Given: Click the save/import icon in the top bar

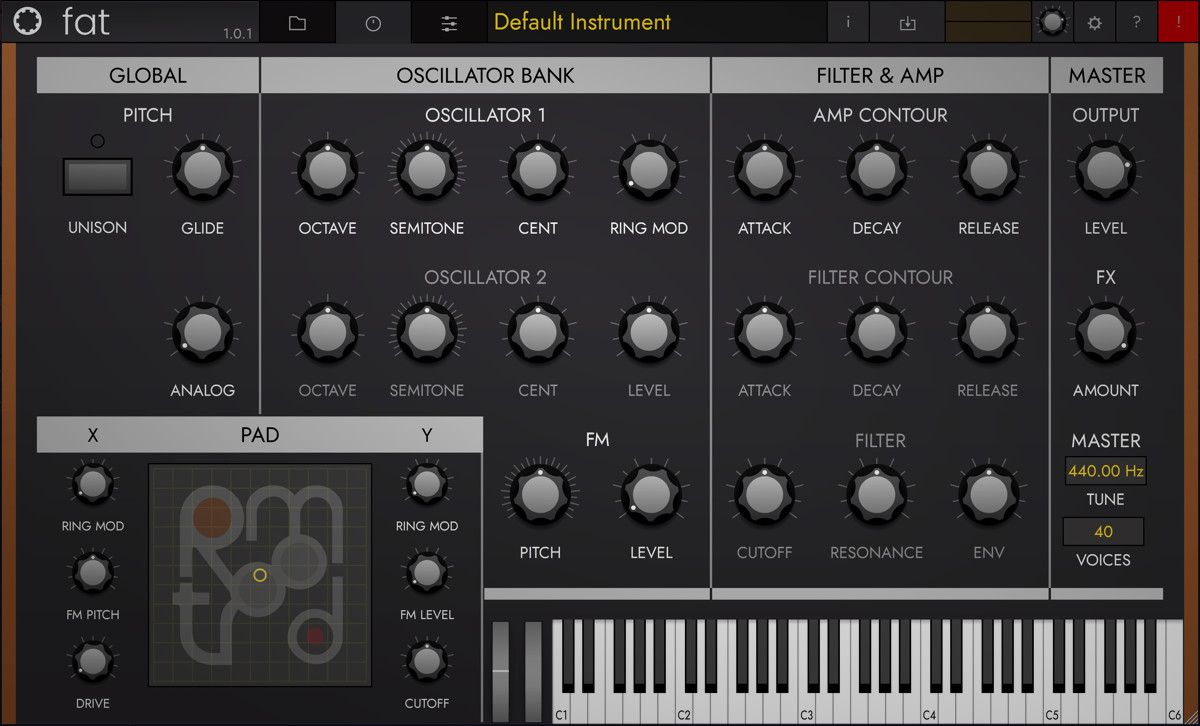Looking at the screenshot, I should 907,21.
